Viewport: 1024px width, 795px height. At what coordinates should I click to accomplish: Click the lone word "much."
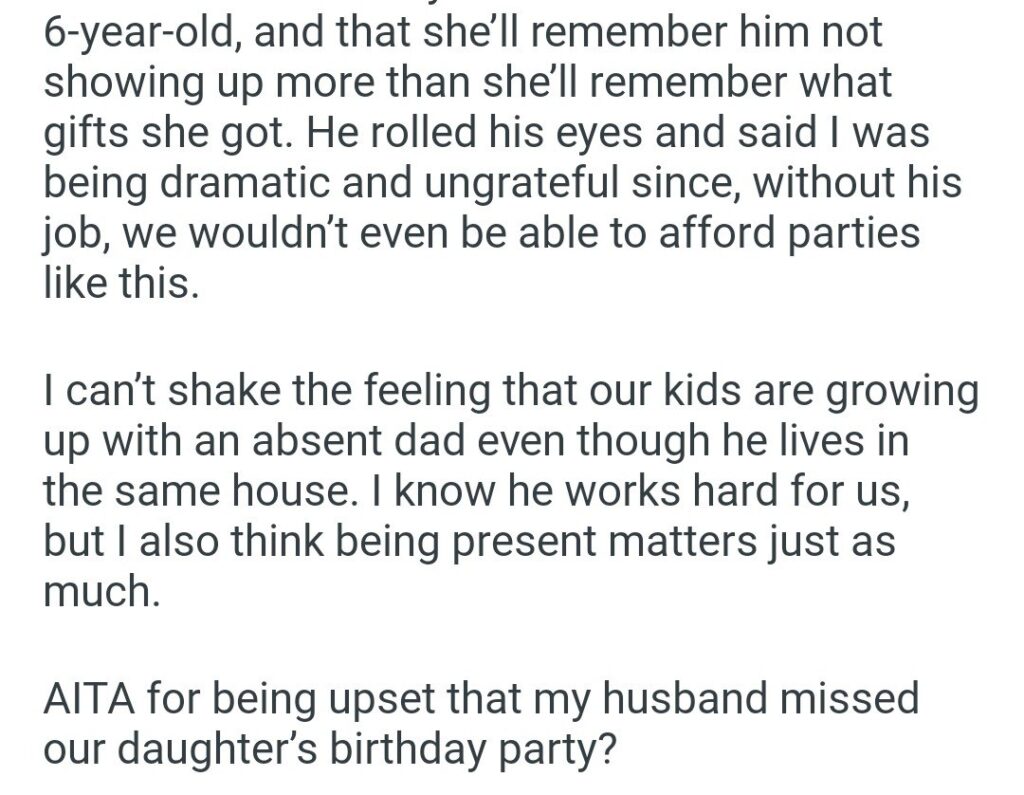pyautogui.click(x=102, y=592)
